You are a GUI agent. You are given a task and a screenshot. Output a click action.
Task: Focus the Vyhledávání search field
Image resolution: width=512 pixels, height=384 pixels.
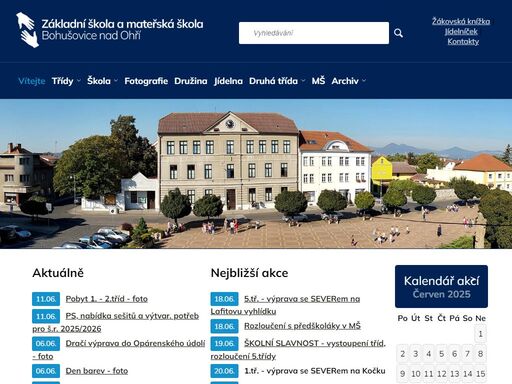(314, 33)
